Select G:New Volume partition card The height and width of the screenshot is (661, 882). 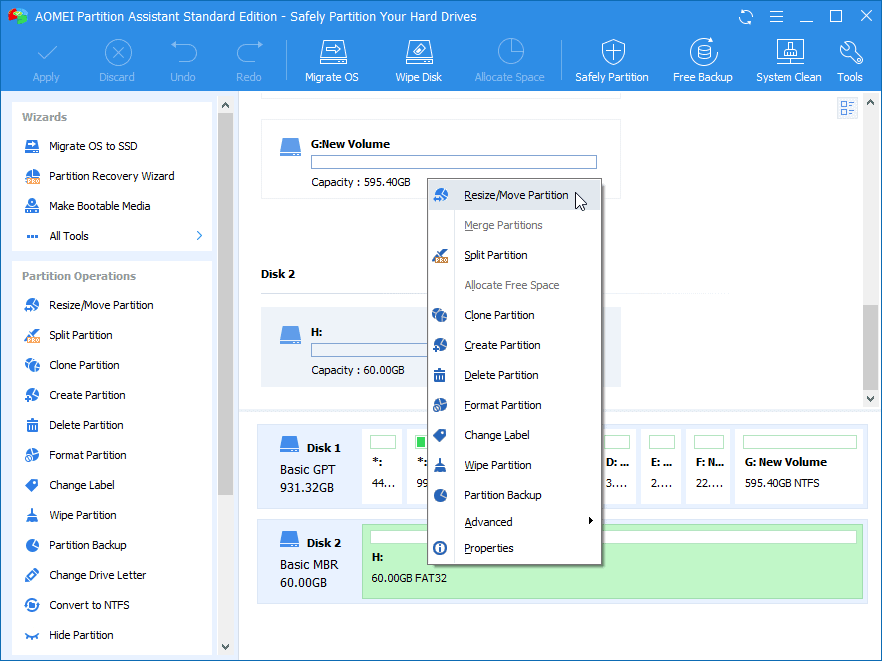441,159
